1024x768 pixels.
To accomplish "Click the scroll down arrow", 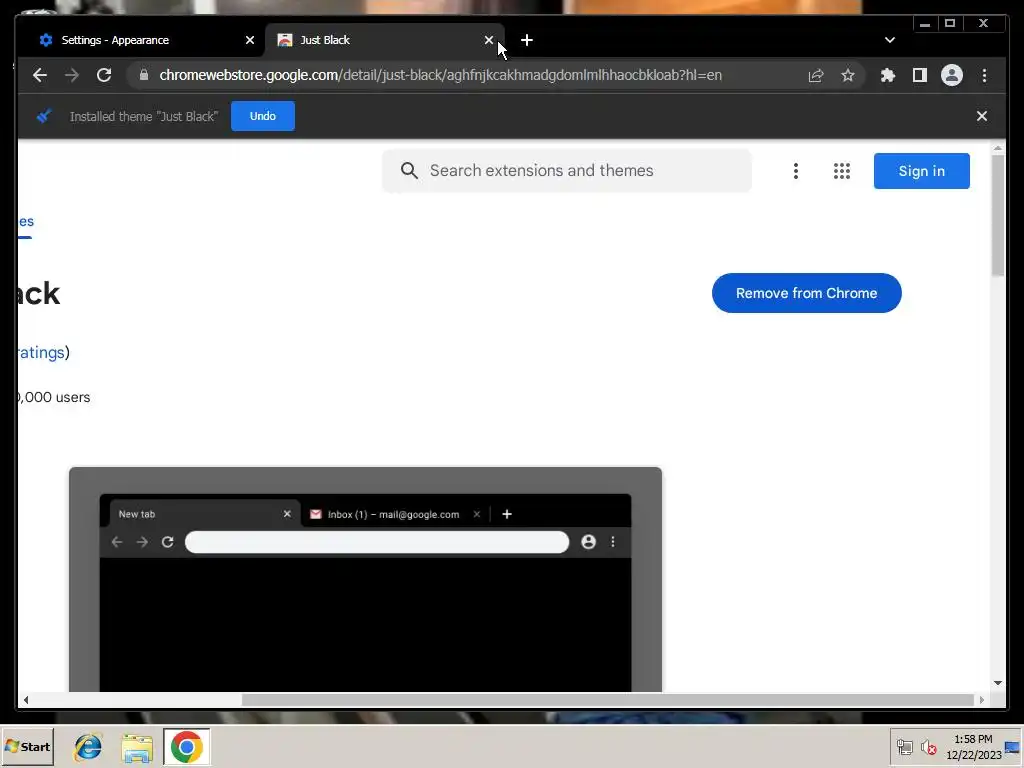I will (x=997, y=682).
